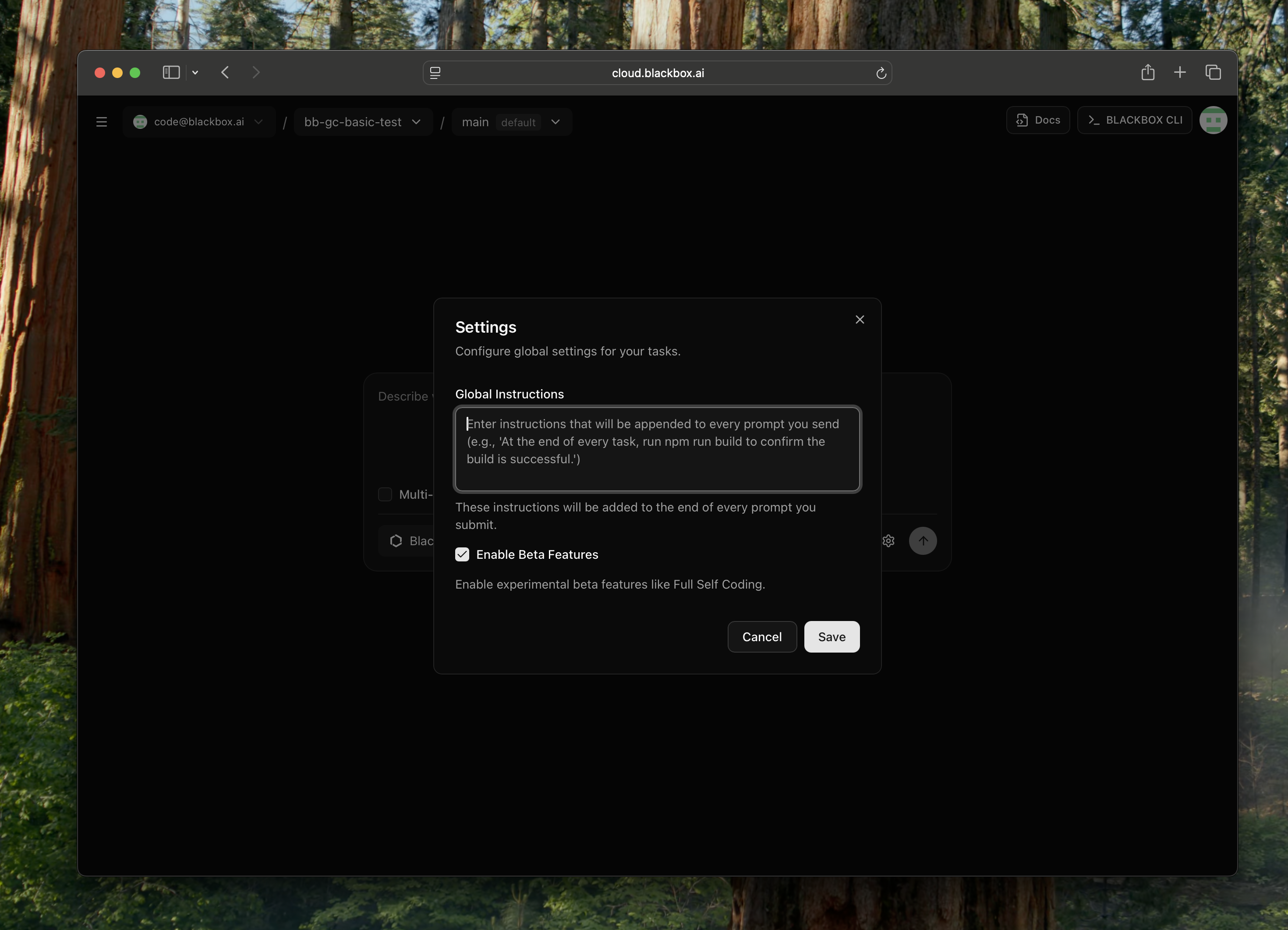Expand the code@blackbox.ai account dropdown
Viewport: 1288px width, 930px height.
[199, 122]
